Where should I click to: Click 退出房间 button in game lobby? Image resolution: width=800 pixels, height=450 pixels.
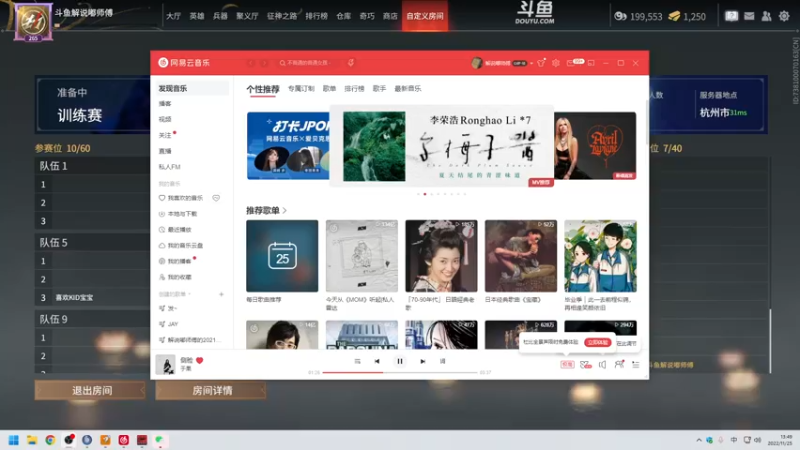tap(90, 390)
